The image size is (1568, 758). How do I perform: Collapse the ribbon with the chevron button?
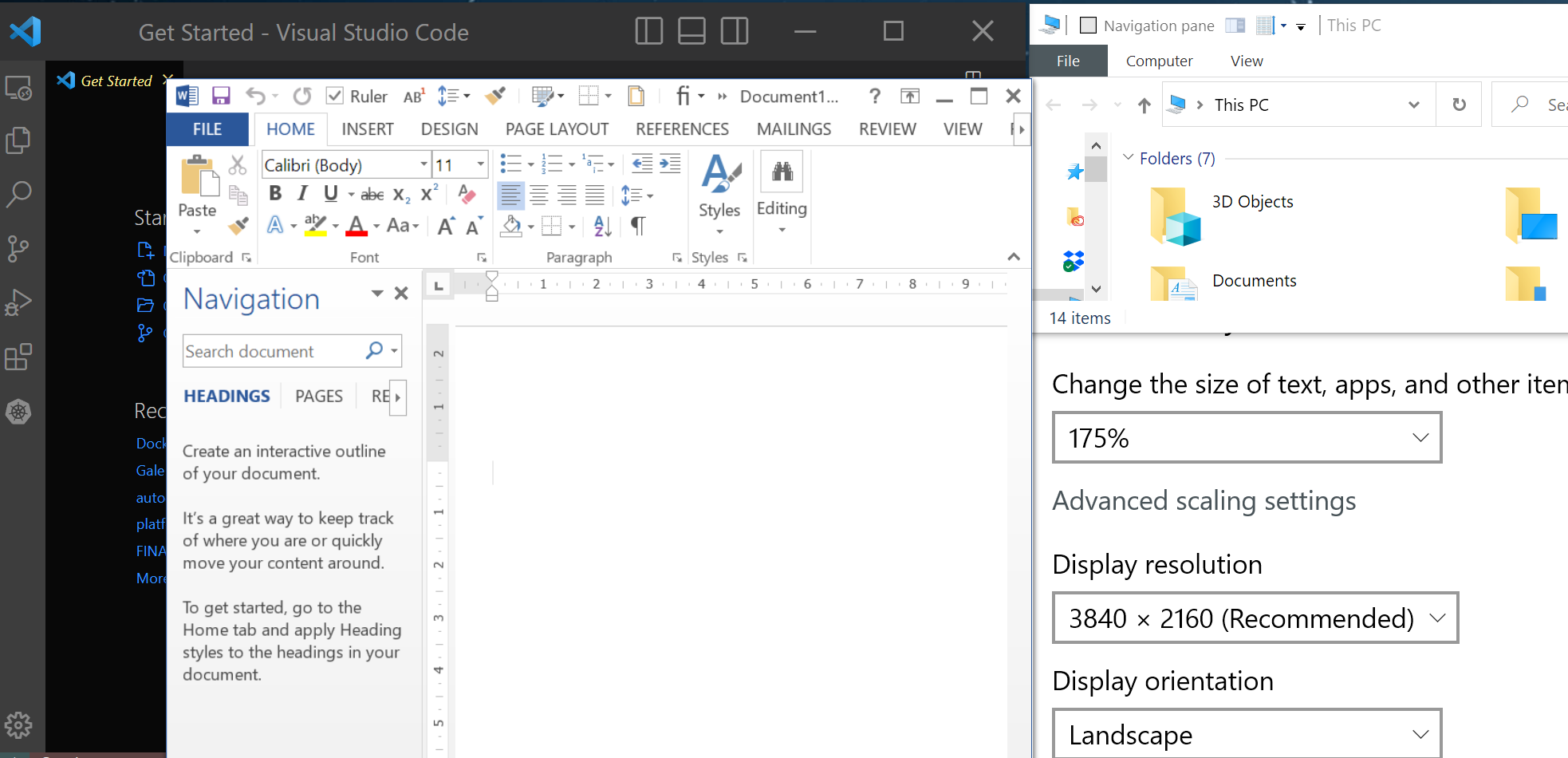pos(1014,257)
